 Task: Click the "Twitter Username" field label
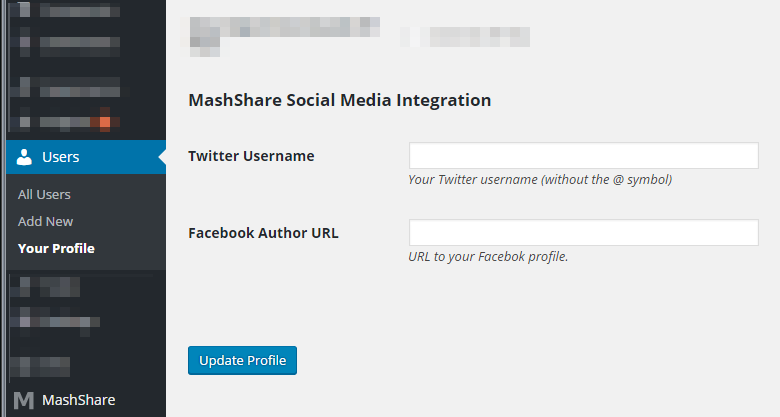tap(251, 156)
